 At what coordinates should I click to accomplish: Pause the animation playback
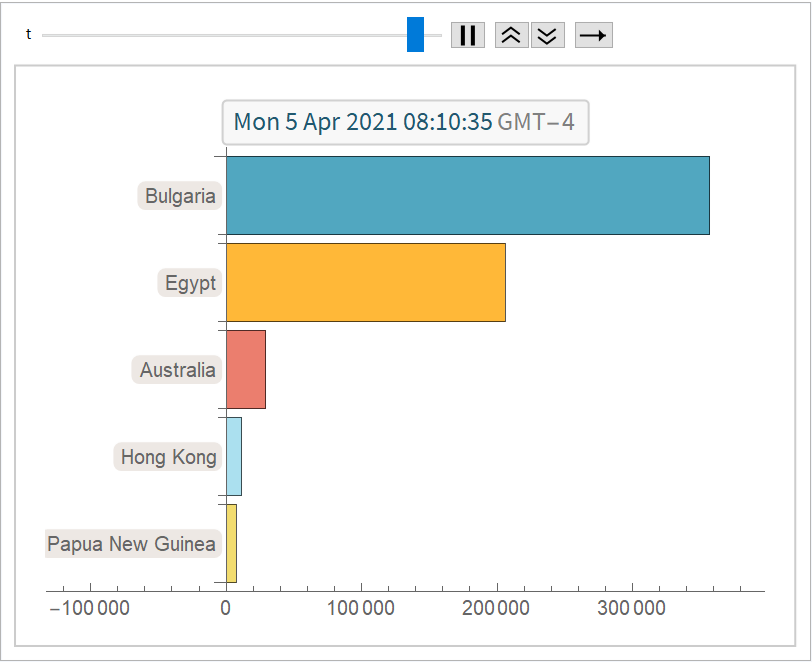pyautogui.click(x=467, y=35)
